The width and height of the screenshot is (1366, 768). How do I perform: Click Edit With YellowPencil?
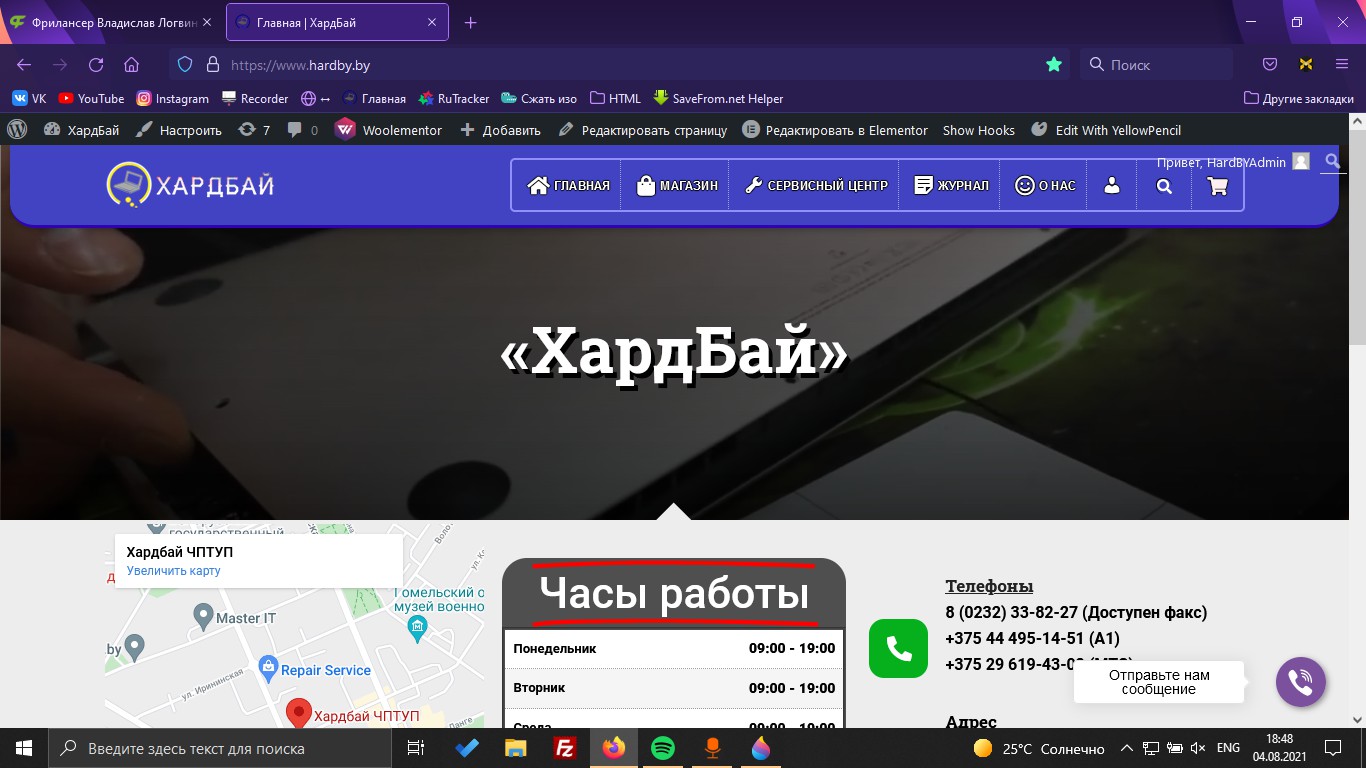coord(1106,130)
